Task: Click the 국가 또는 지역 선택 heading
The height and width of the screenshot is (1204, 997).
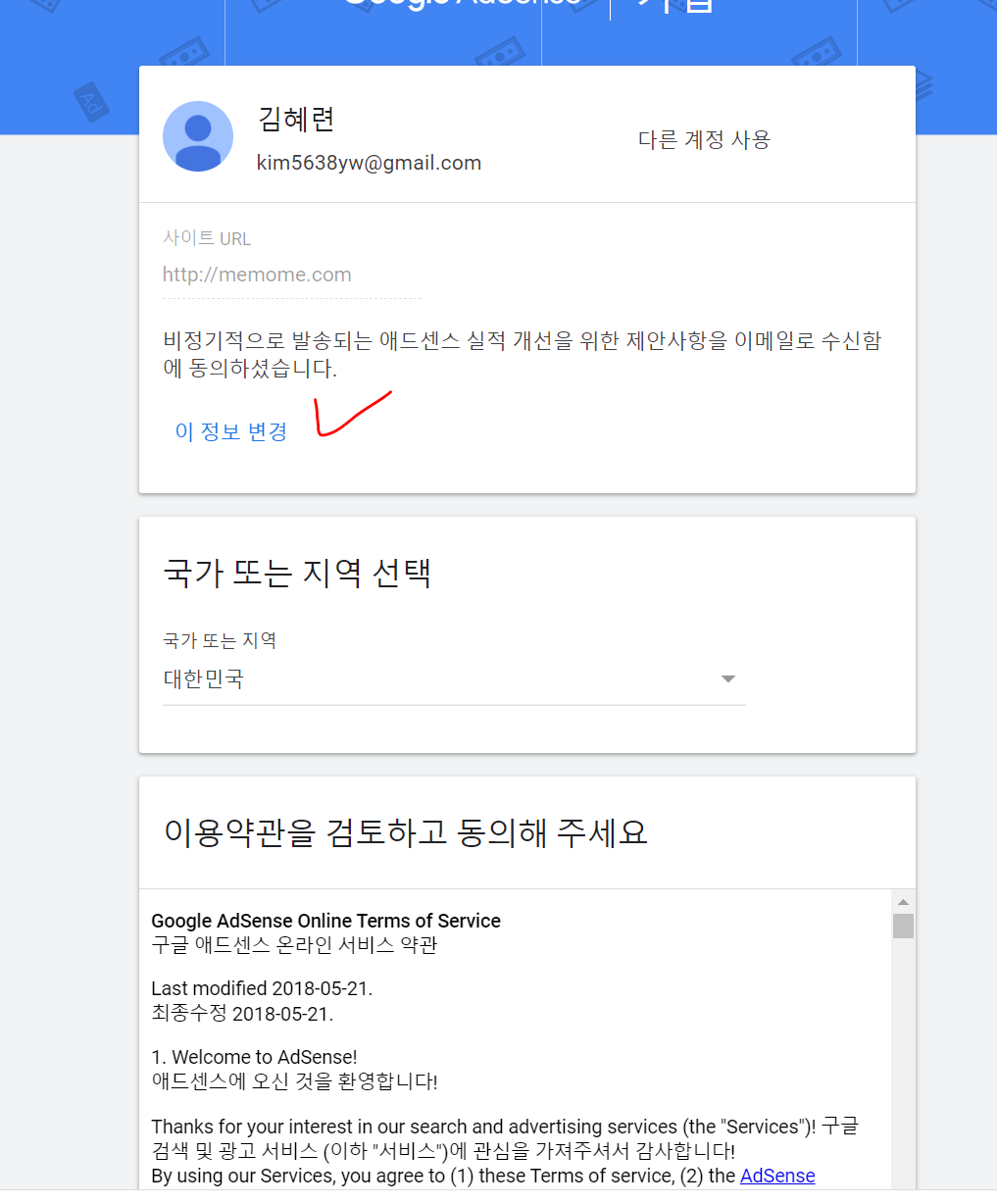Action: point(297,572)
